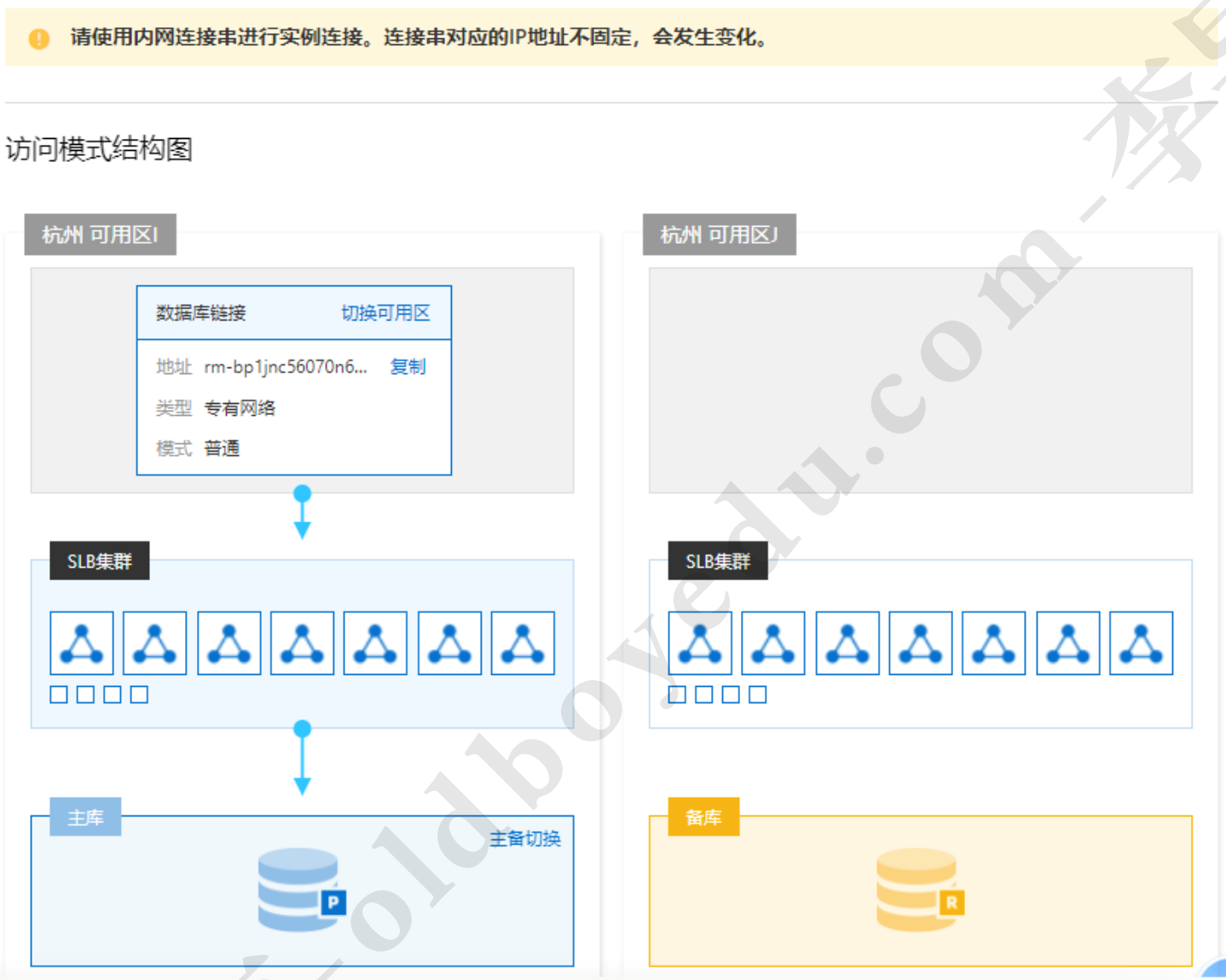
Task: Click the 专有网络 network type value
Action: pyautogui.click(x=240, y=408)
